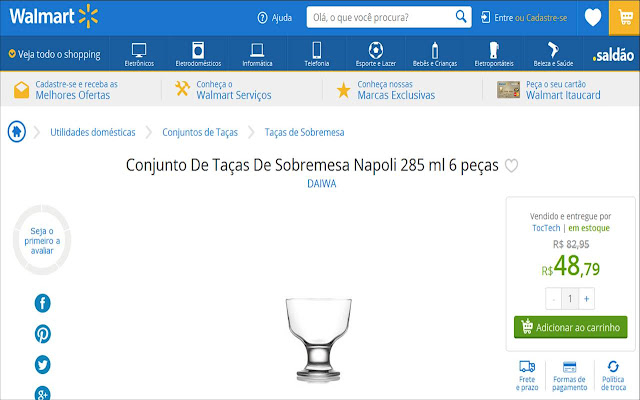Open the Eletrodomésticos category
The image size is (640, 400).
tap(198, 54)
